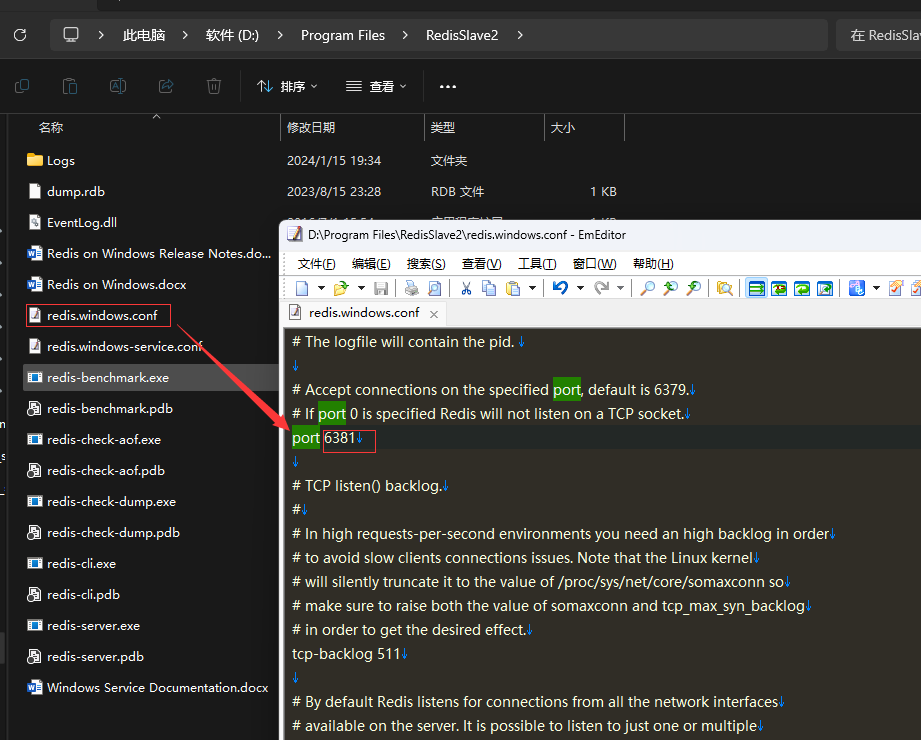The image size is (921, 740).
Task: Click the Find Previous magnifier icon
Action: (670, 288)
